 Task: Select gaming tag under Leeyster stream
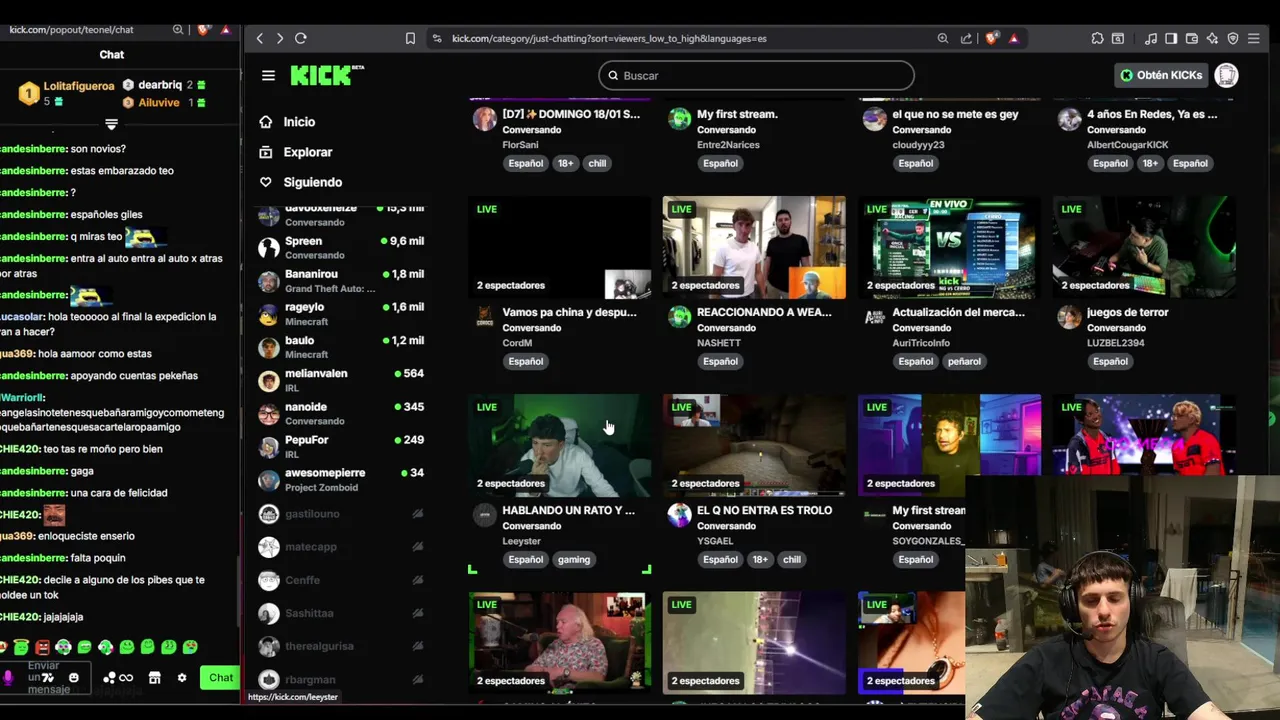pos(573,559)
